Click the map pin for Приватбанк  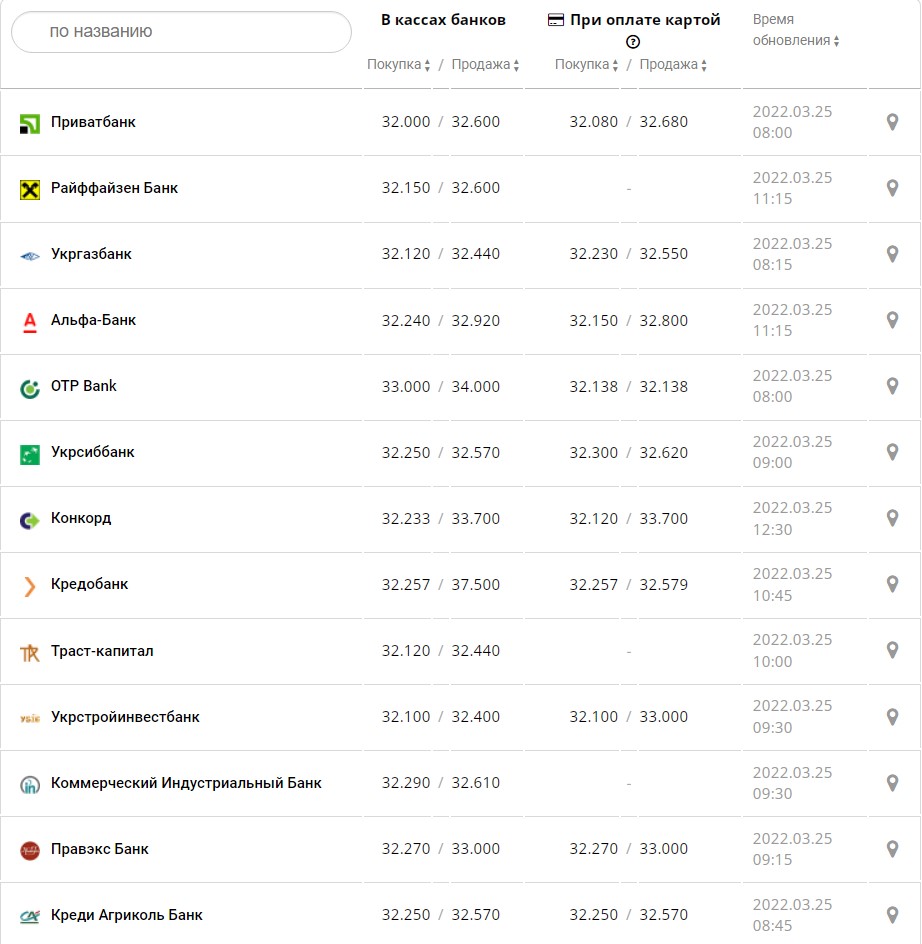click(x=893, y=122)
